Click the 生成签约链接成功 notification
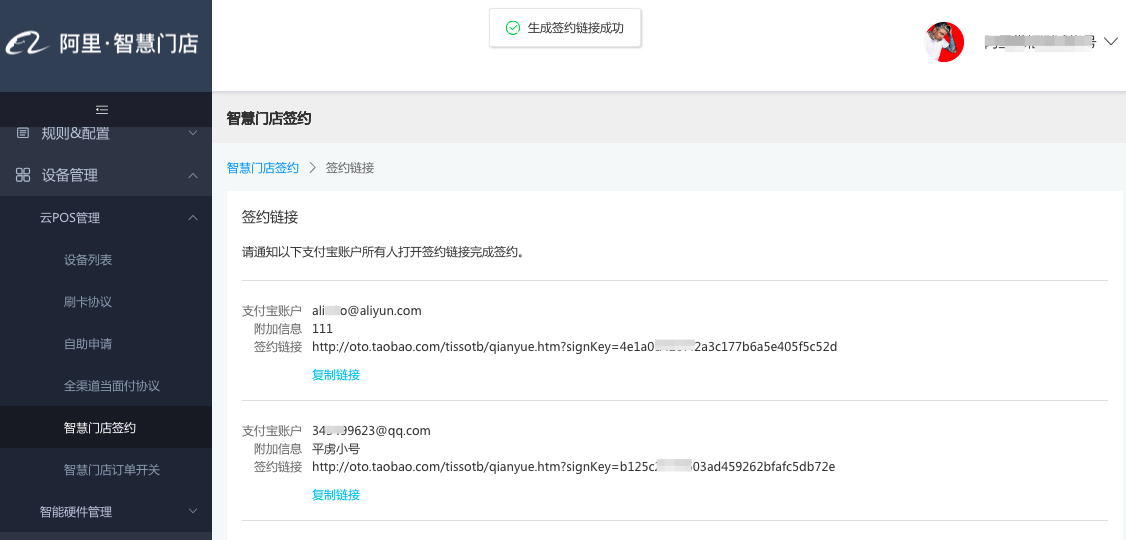Image resolution: width=1126 pixels, height=540 pixels. point(565,28)
